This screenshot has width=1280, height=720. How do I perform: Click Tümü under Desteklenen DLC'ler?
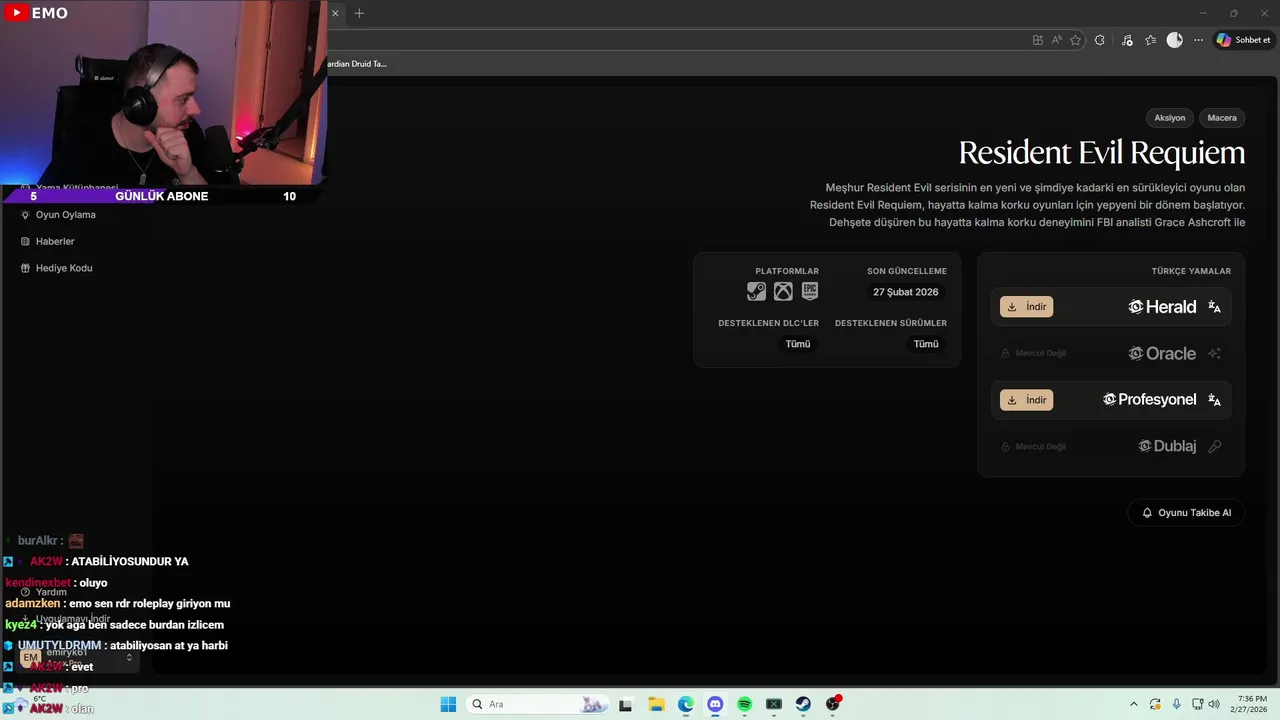click(x=798, y=344)
